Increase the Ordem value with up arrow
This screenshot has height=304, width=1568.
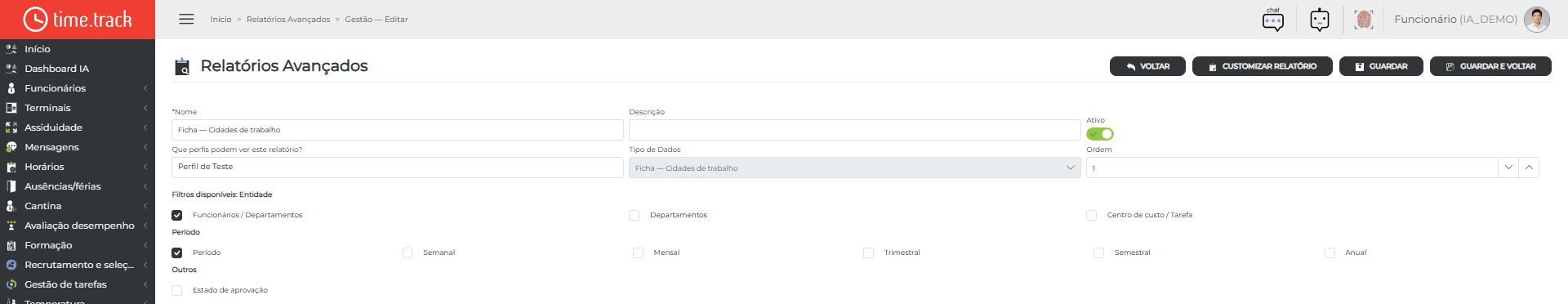coord(1529,168)
